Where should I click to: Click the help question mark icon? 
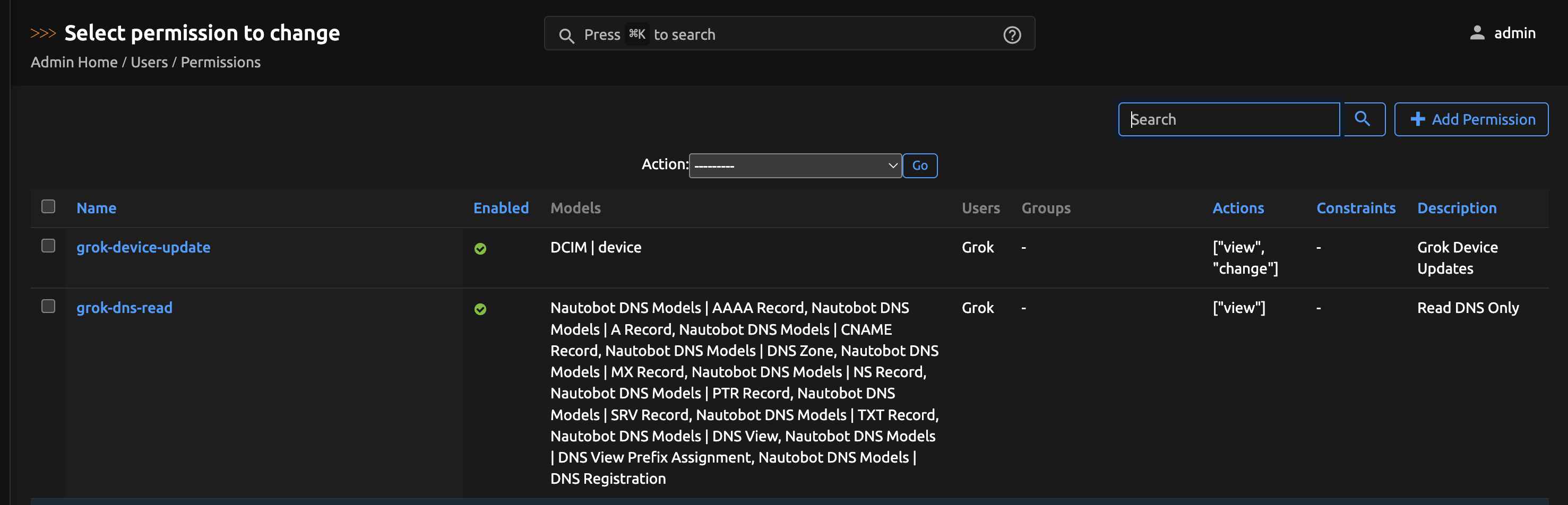1012,34
